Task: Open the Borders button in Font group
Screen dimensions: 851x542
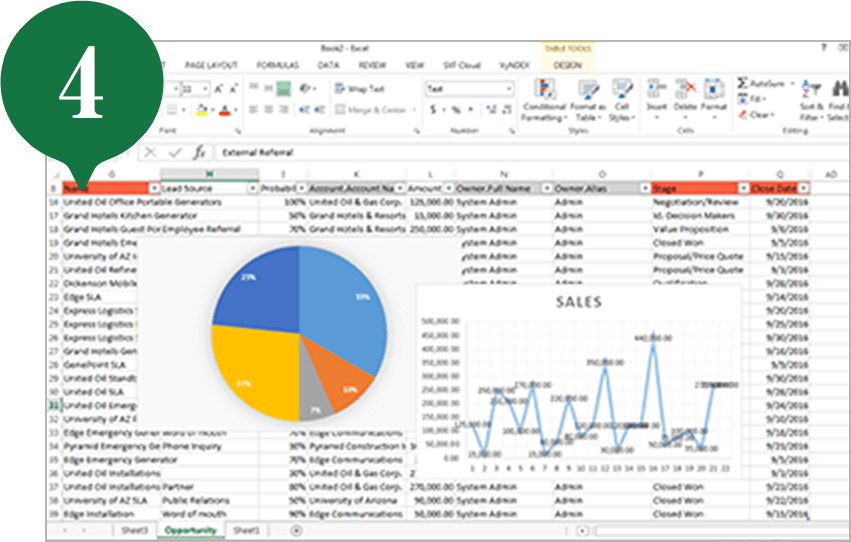Action: tap(172, 110)
